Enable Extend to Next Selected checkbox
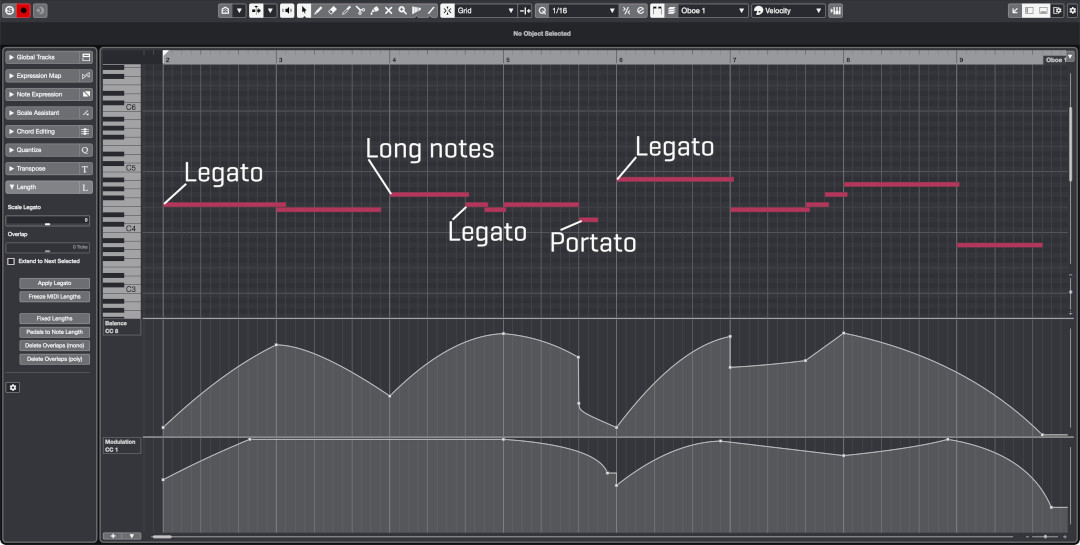This screenshot has height=545, width=1080. 11,262
